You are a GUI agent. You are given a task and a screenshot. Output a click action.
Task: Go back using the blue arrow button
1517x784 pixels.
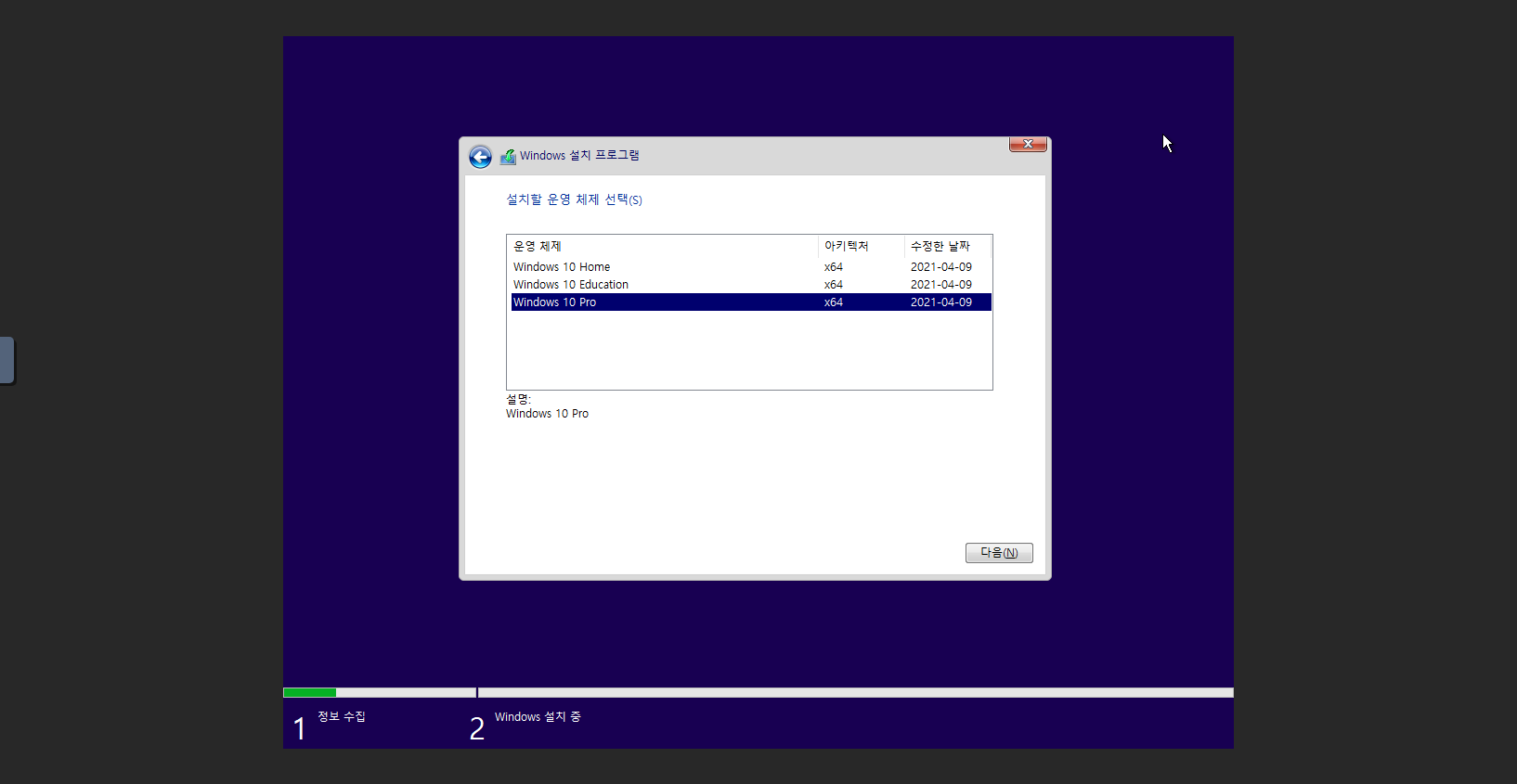(x=480, y=157)
